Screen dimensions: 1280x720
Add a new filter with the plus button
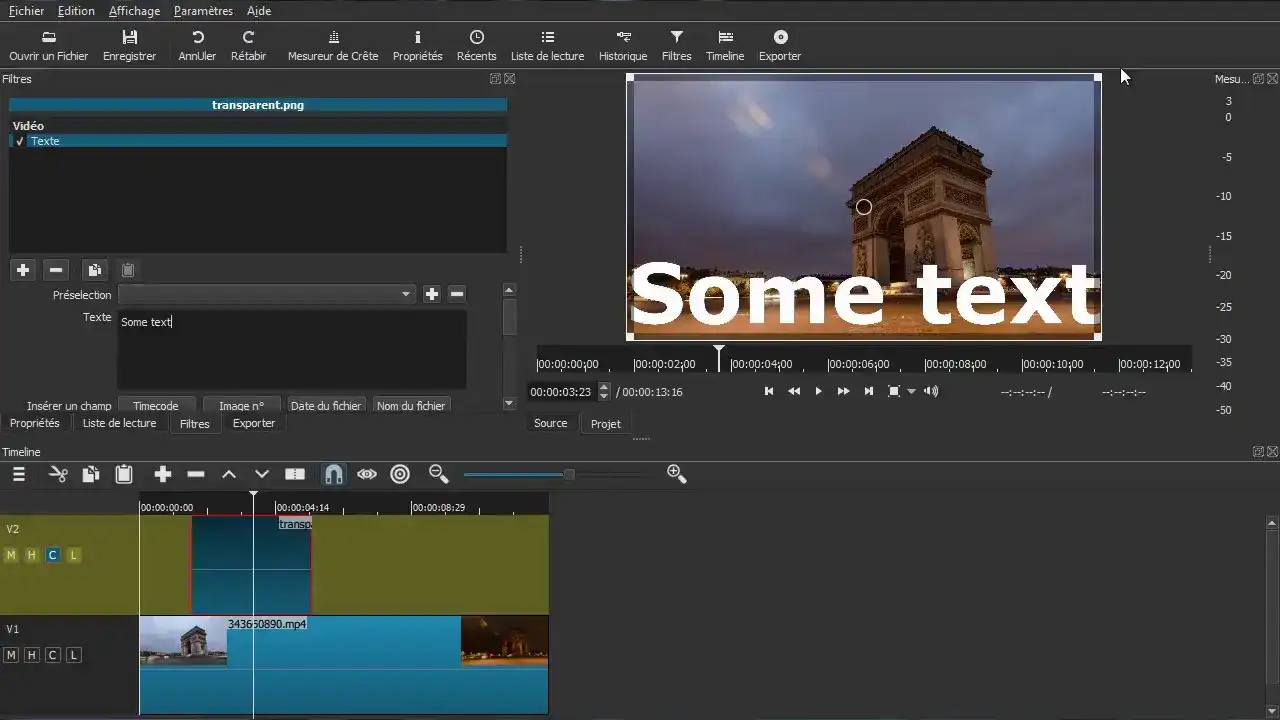click(22, 269)
